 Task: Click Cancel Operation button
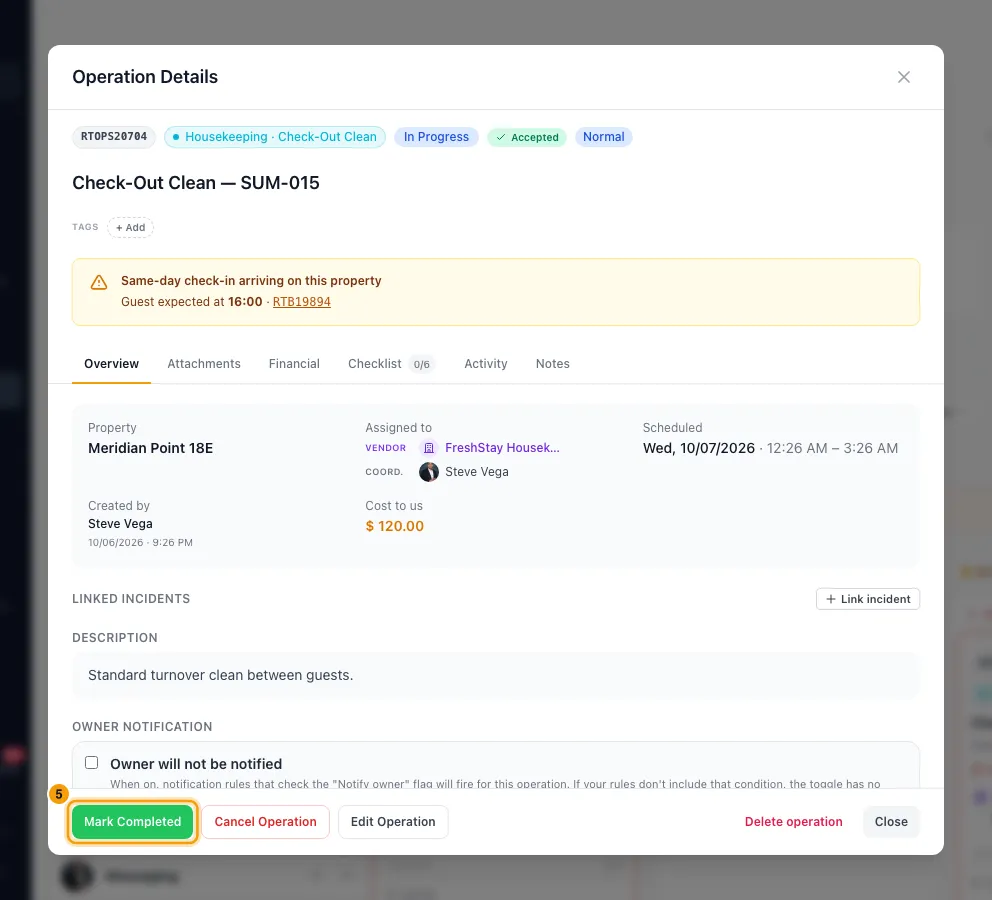[x=265, y=822]
